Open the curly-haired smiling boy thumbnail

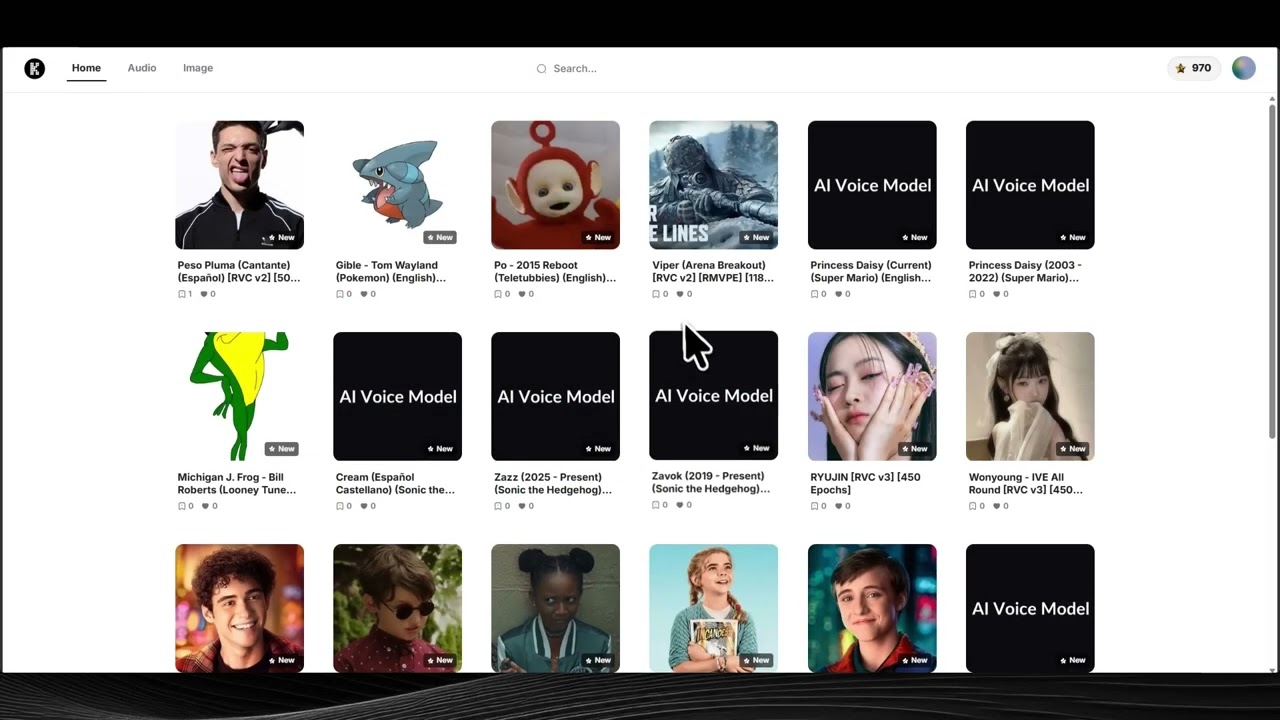pos(239,608)
